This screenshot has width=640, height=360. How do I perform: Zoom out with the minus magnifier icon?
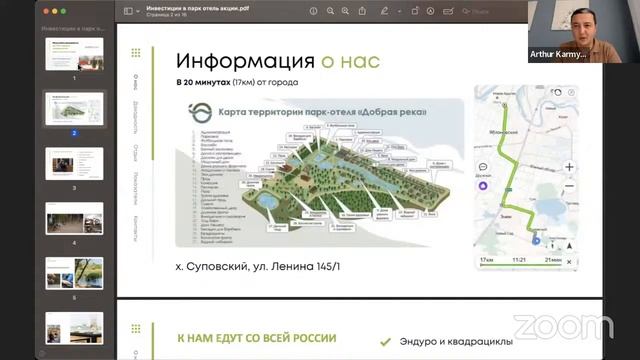[x=330, y=11]
